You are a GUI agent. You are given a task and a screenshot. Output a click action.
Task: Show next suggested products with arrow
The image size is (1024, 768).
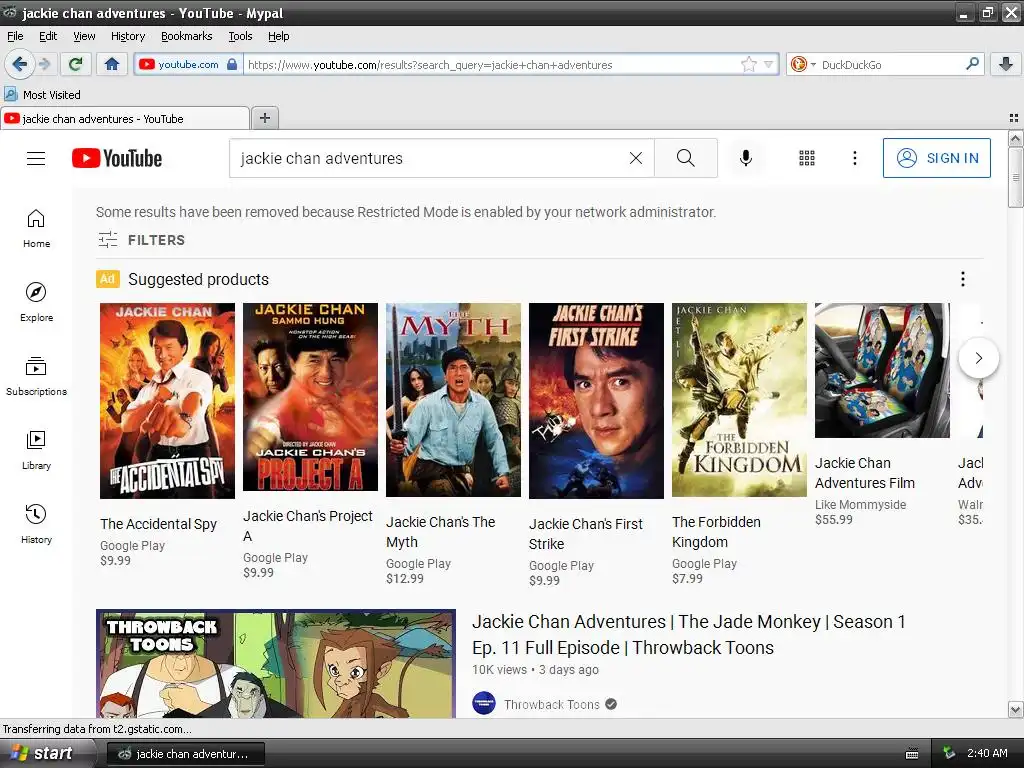pyautogui.click(x=978, y=358)
